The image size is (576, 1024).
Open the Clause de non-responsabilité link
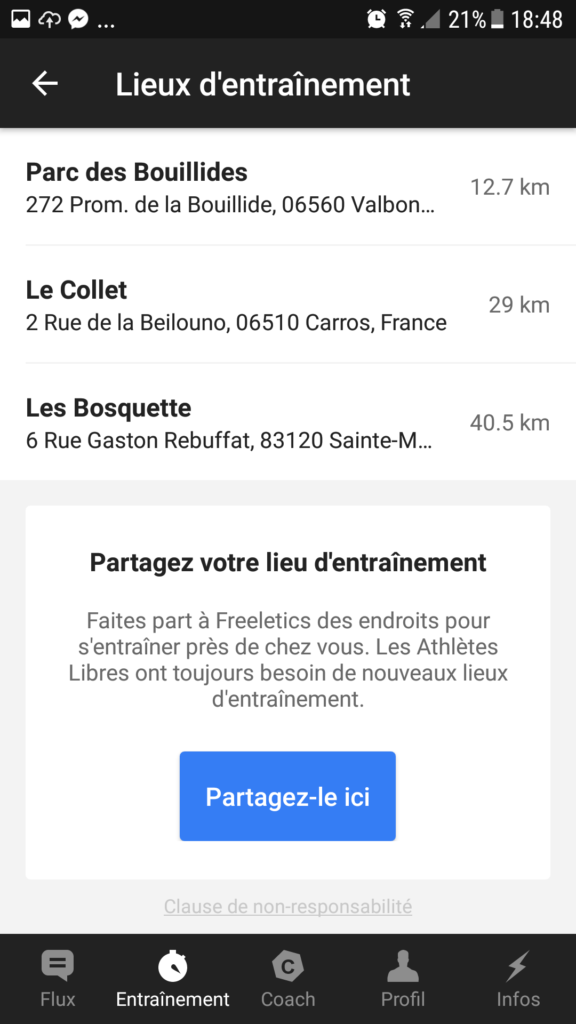click(288, 906)
